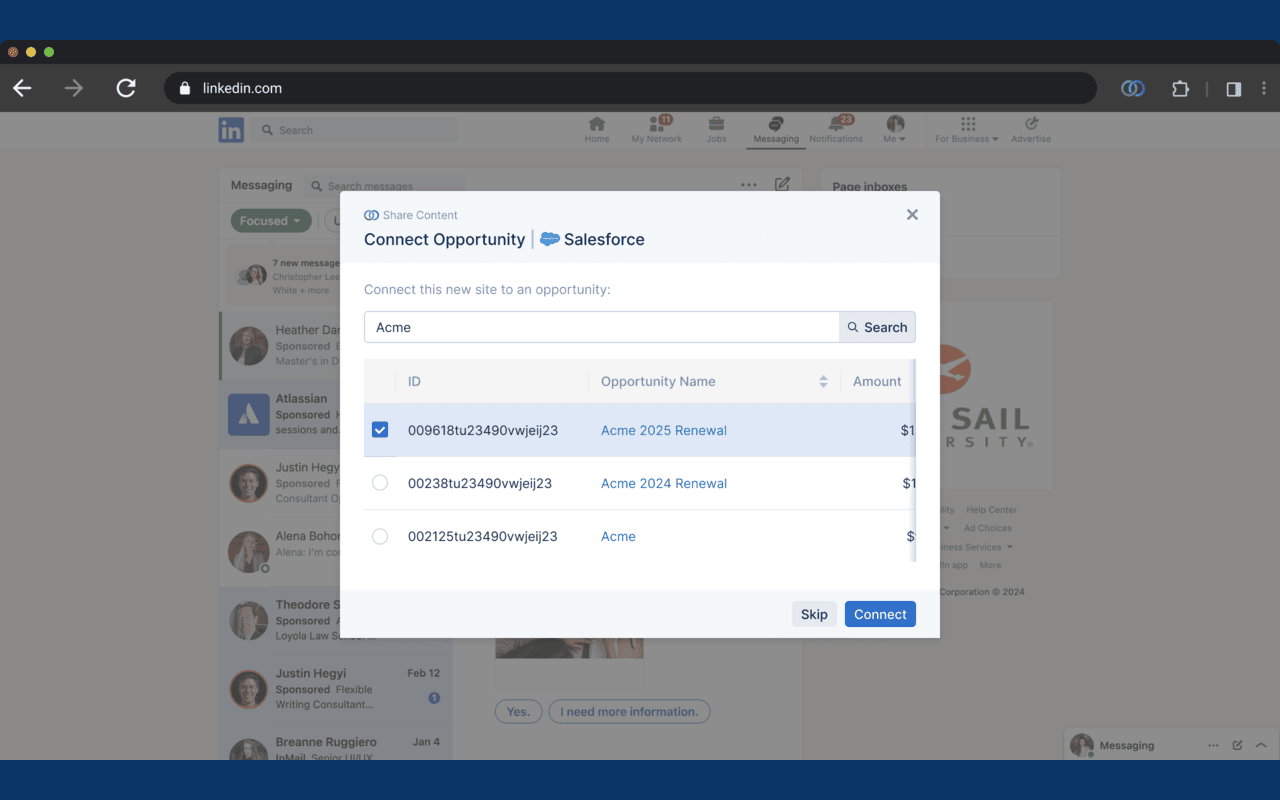Open Justin Hegyi conversation dated Feb 12
Viewport: 1280px width, 800px height.
pyautogui.click(x=335, y=689)
